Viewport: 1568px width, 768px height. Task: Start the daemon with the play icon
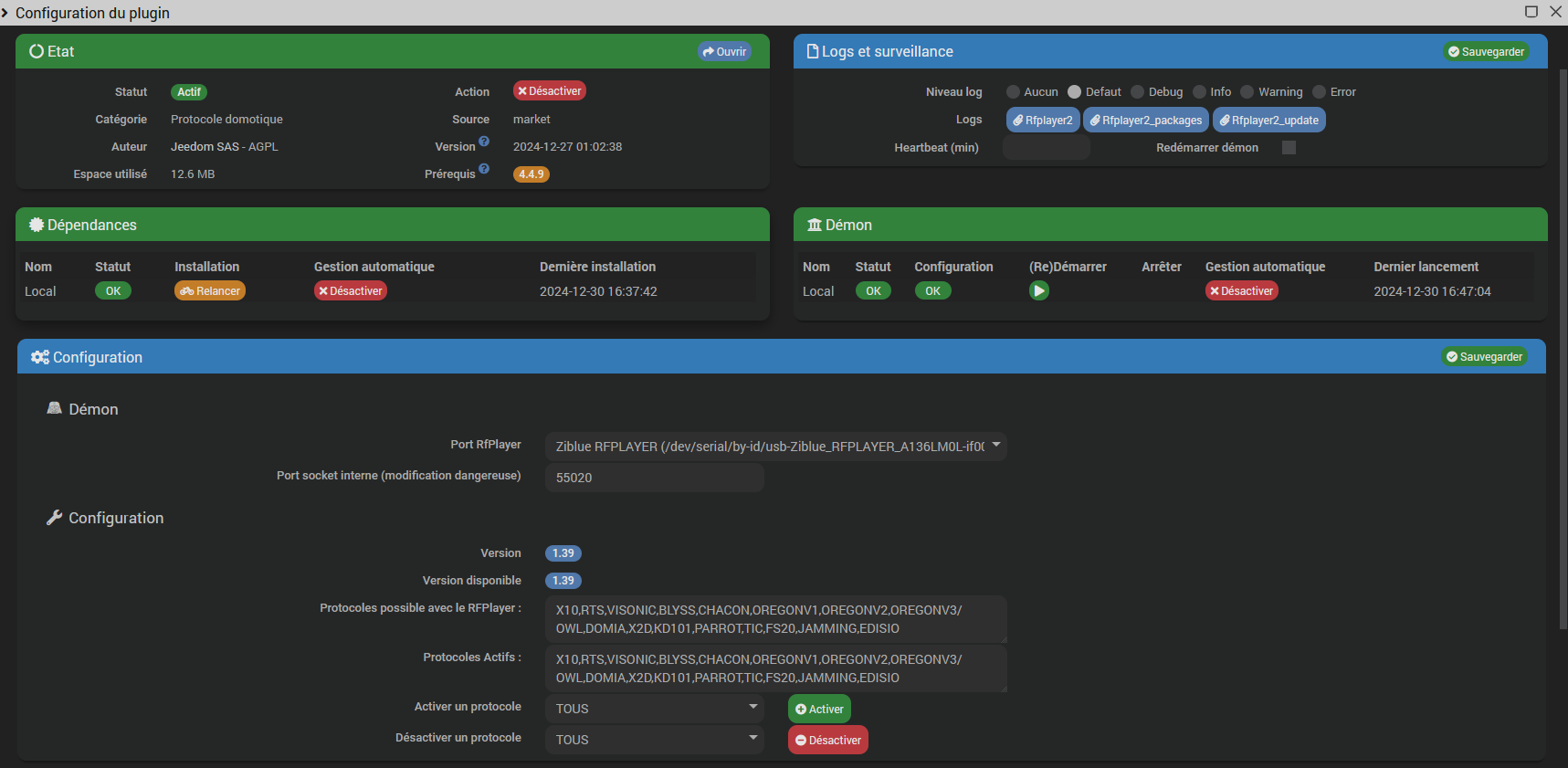pos(1039,290)
